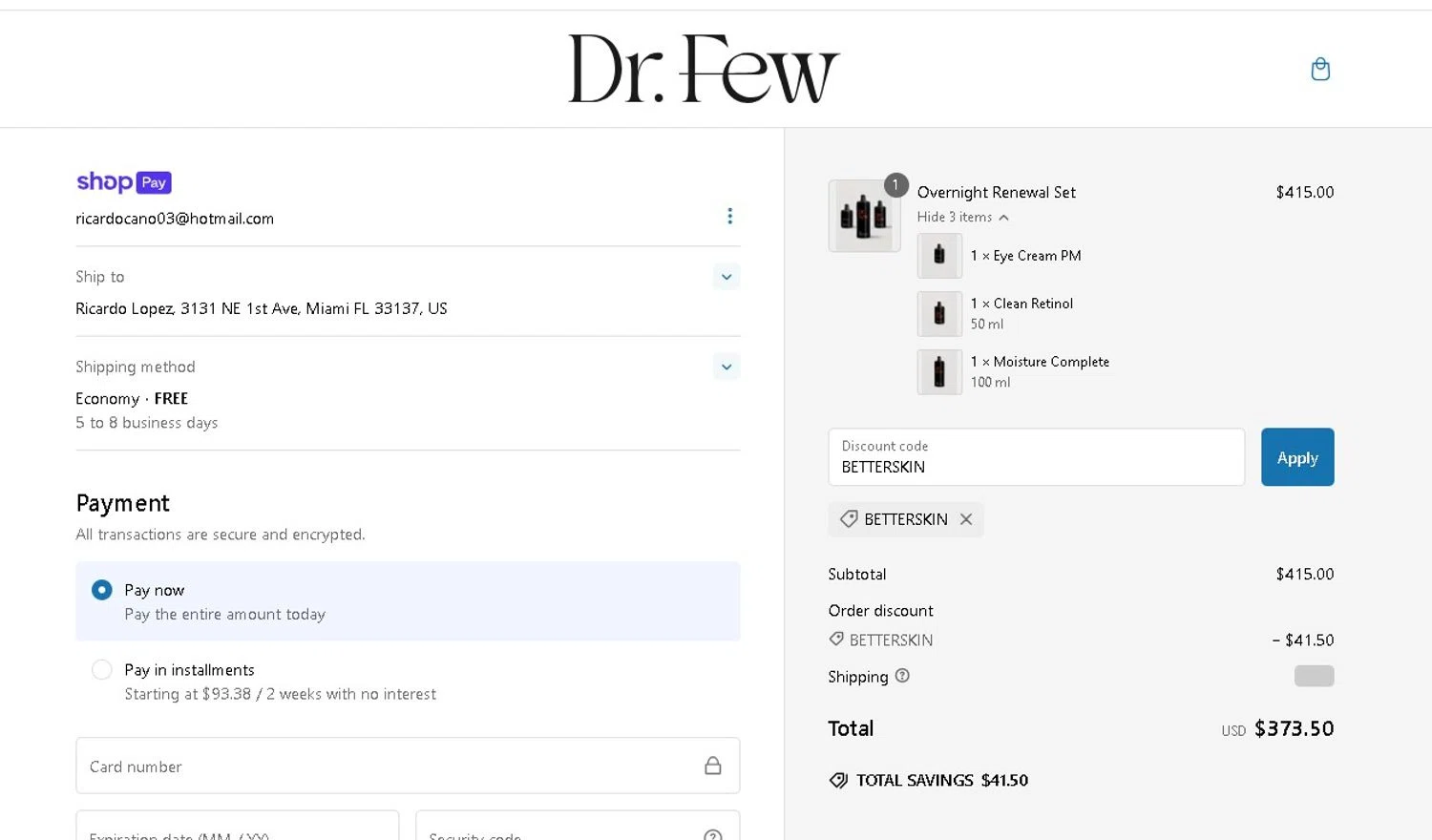Click the Total amount $373.50

point(1294,728)
